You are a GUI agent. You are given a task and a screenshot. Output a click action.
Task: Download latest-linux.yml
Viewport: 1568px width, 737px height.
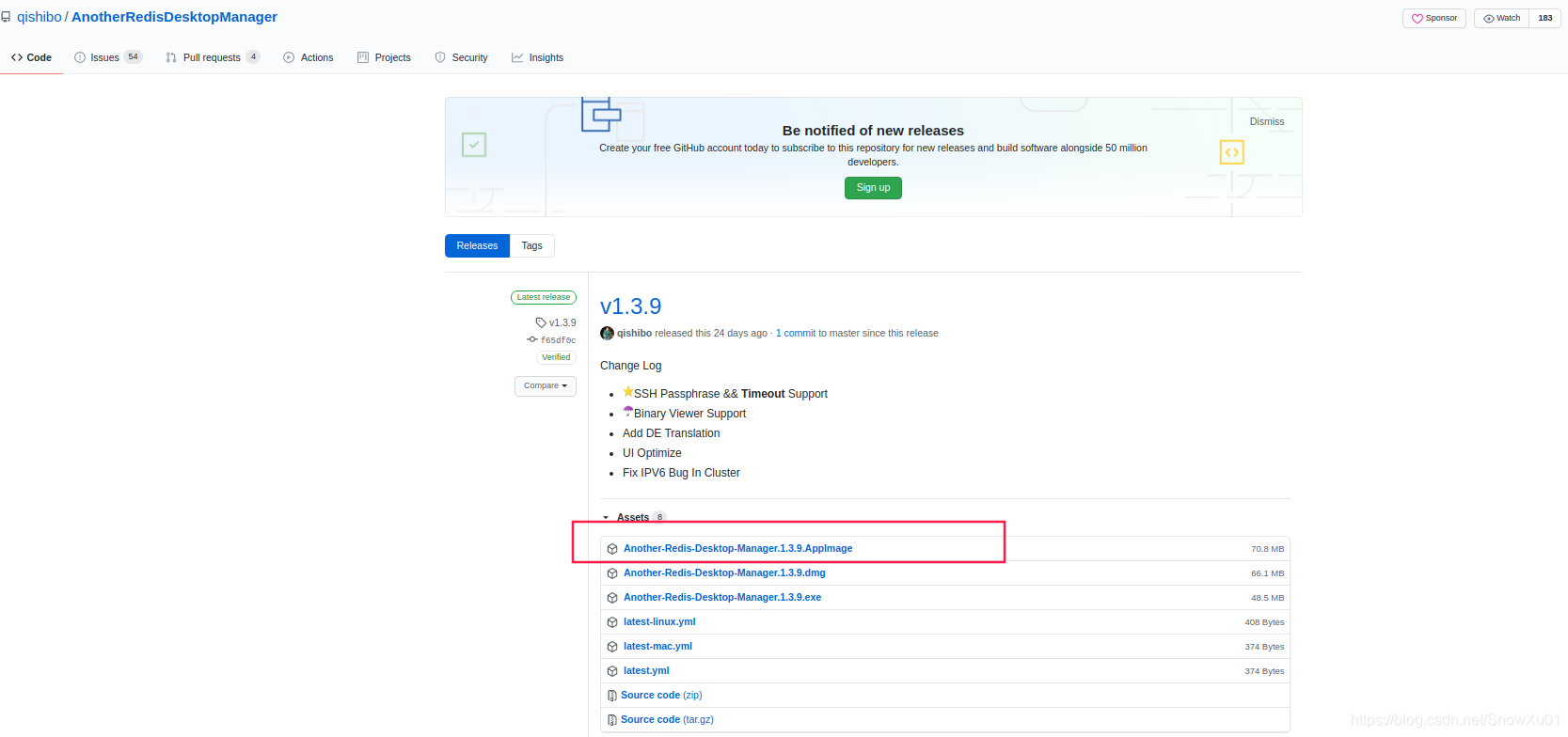click(659, 621)
